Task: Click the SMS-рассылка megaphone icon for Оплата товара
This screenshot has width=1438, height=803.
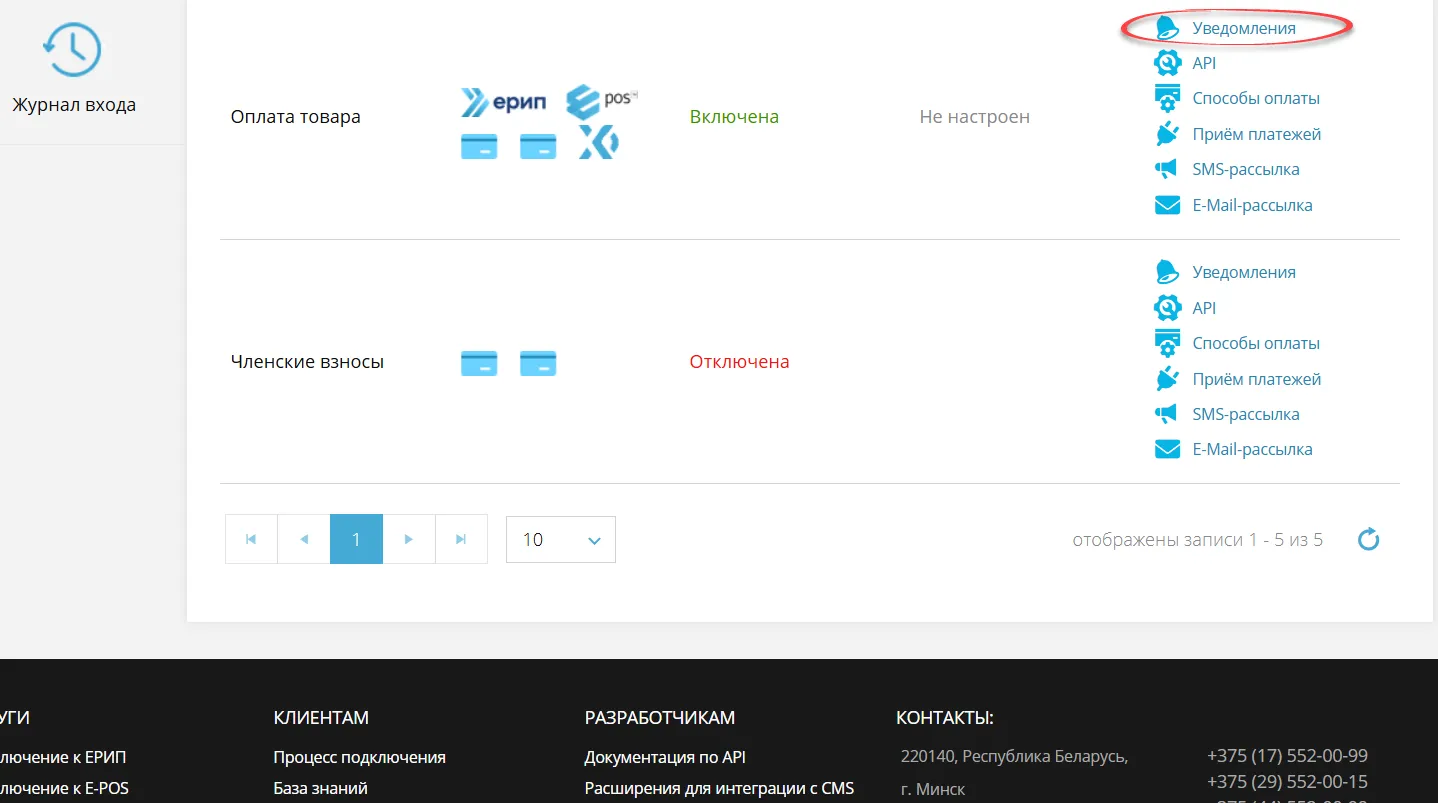Action: [x=1166, y=169]
